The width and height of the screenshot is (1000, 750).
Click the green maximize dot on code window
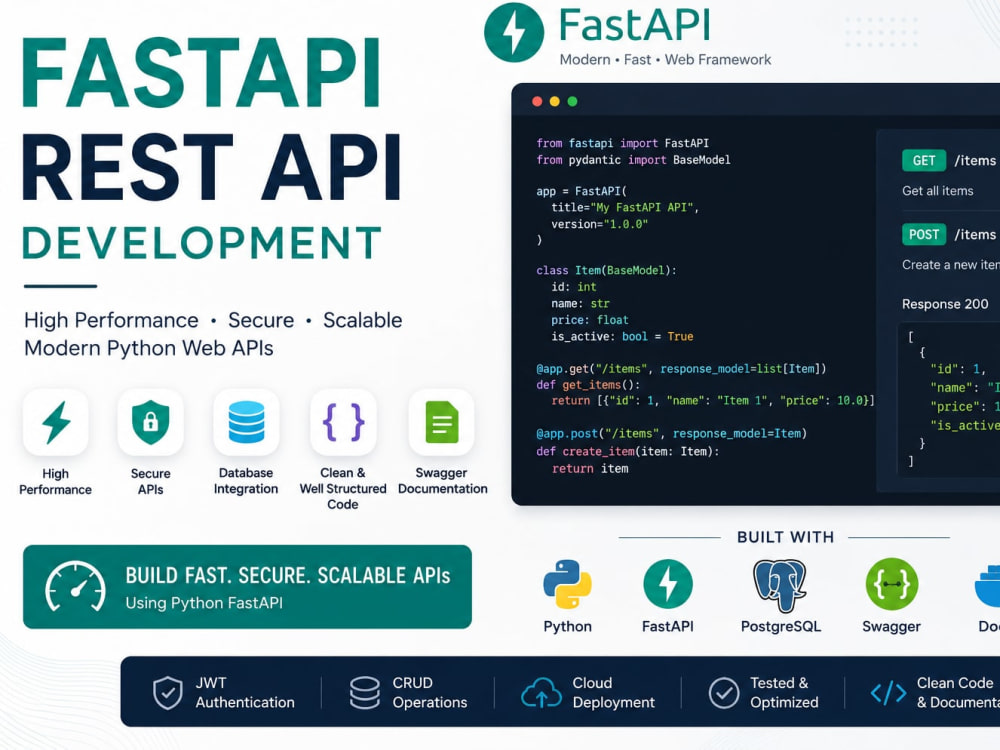click(573, 101)
